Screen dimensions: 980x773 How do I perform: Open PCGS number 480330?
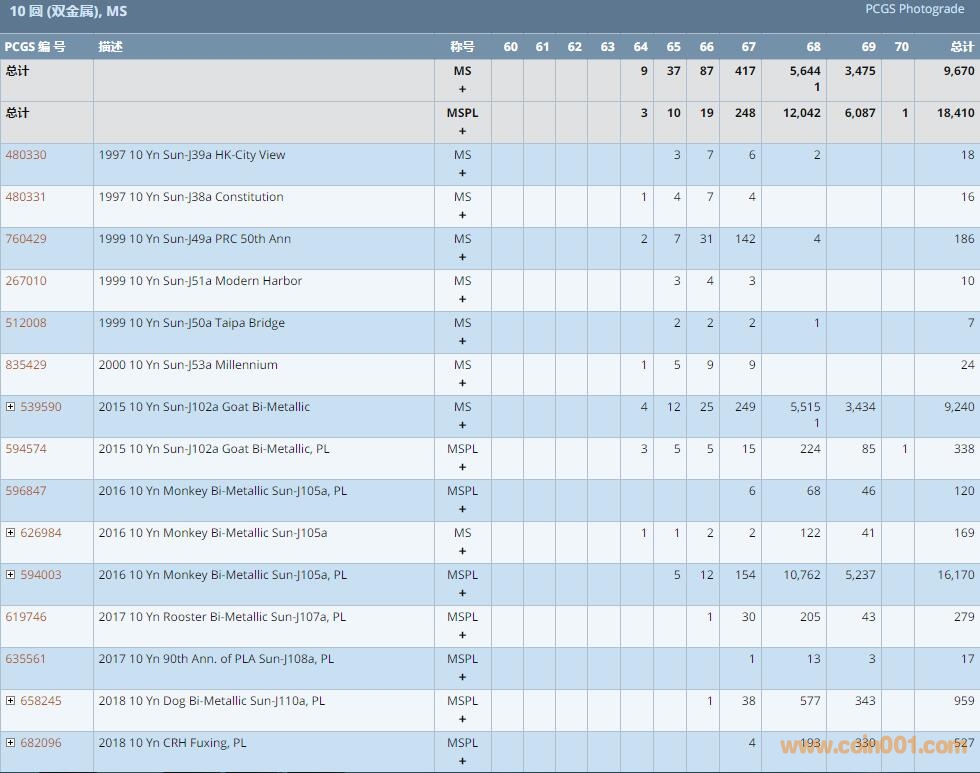coord(26,155)
